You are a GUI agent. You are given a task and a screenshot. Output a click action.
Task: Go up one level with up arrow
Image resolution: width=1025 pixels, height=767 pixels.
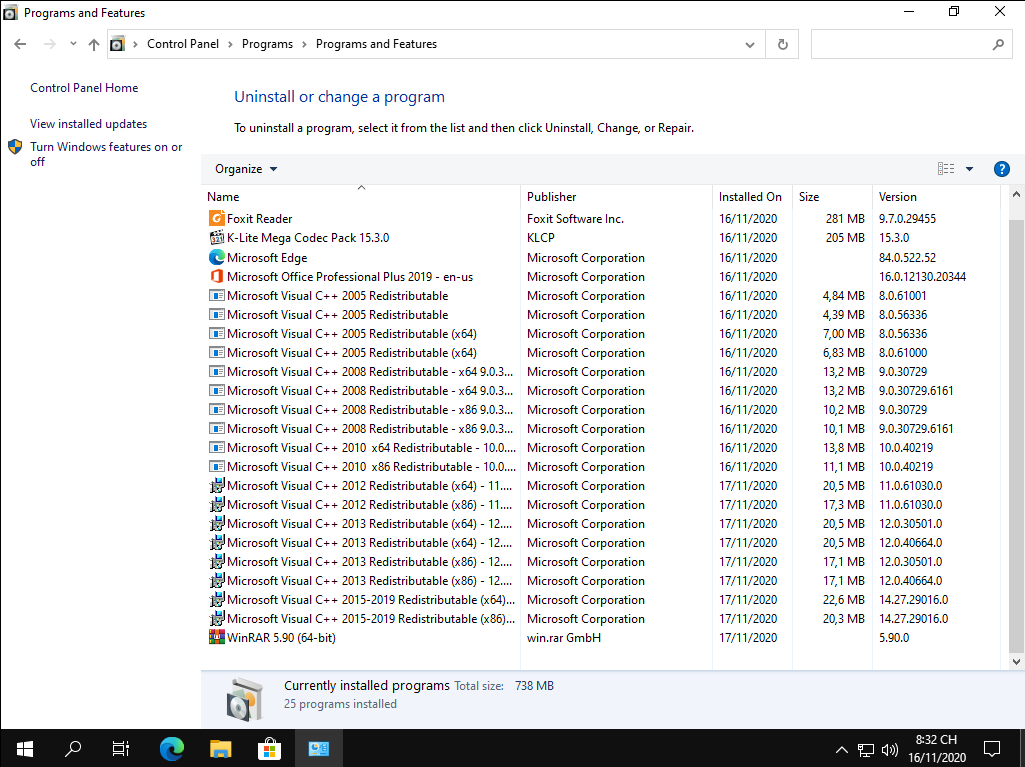(x=93, y=44)
